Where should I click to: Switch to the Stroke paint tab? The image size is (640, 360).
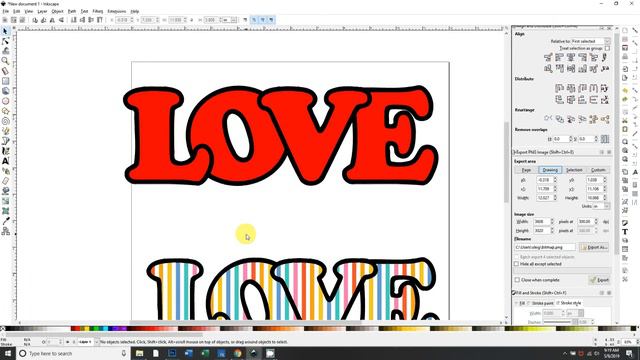click(x=542, y=303)
